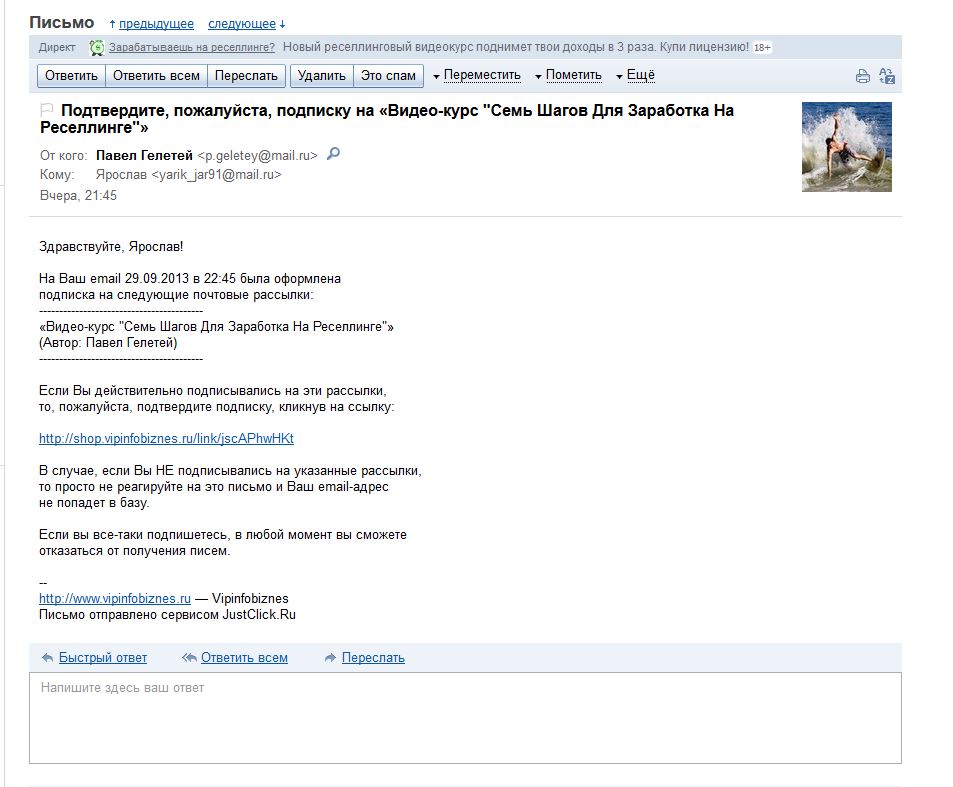Toggle the flag icon beside the subject
The height and width of the screenshot is (787, 953).
pos(47,110)
